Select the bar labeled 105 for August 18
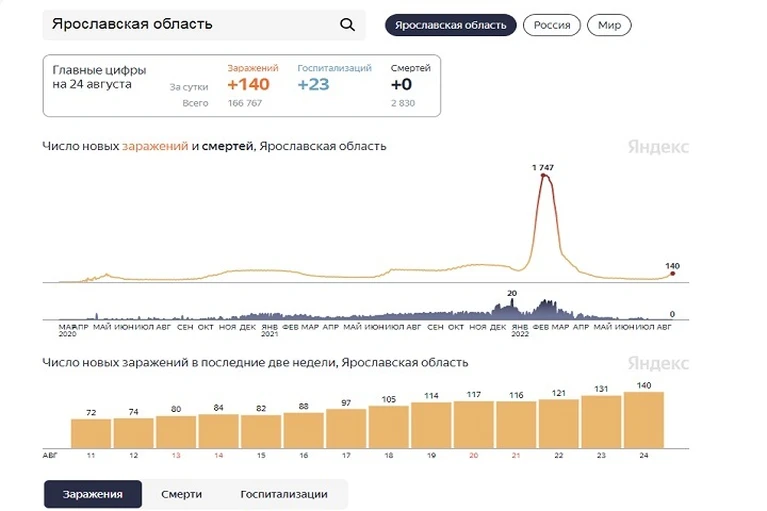The width and height of the screenshot is (767, 511). coord(388,427)
